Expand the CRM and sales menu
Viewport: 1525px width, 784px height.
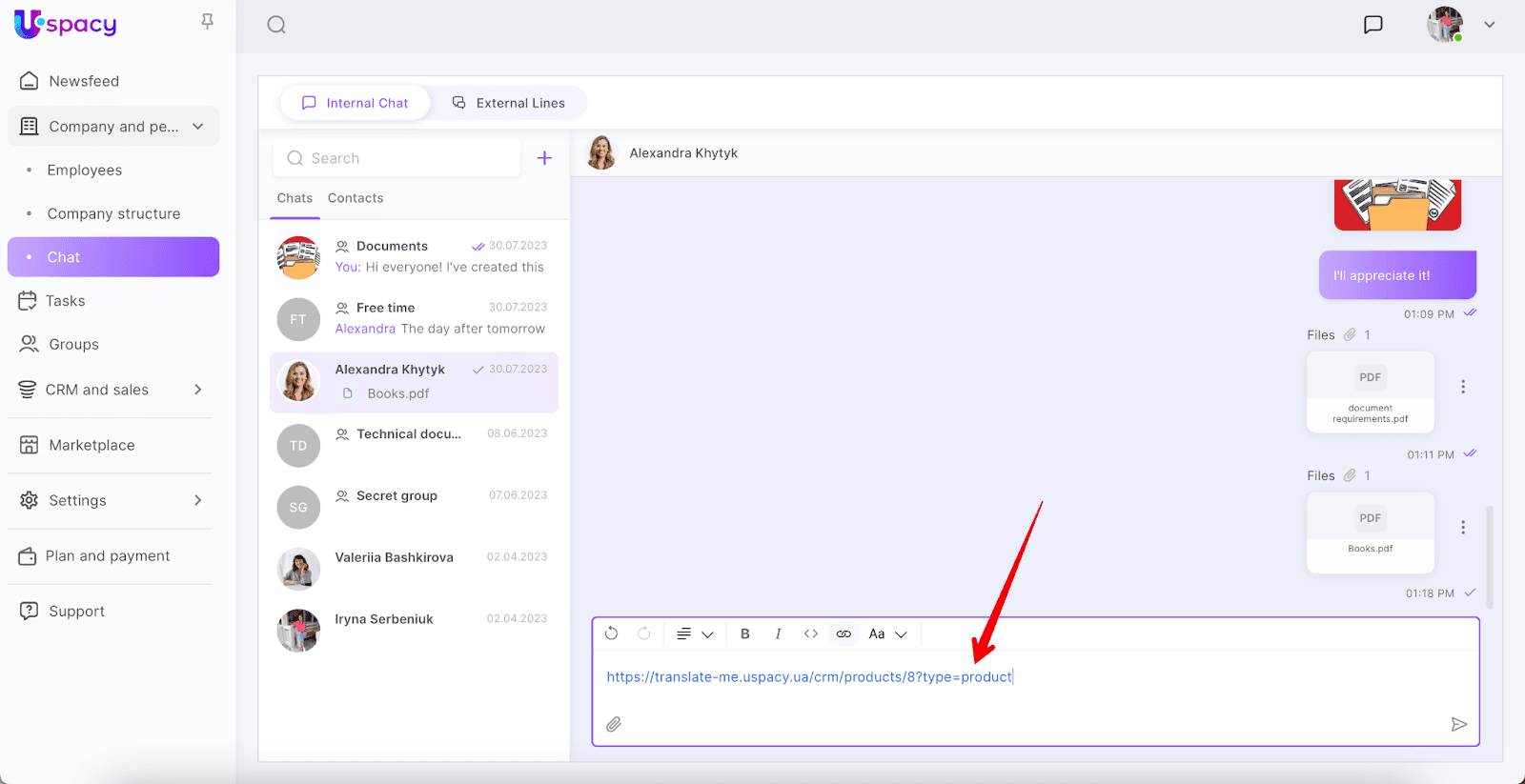[198, 390]
